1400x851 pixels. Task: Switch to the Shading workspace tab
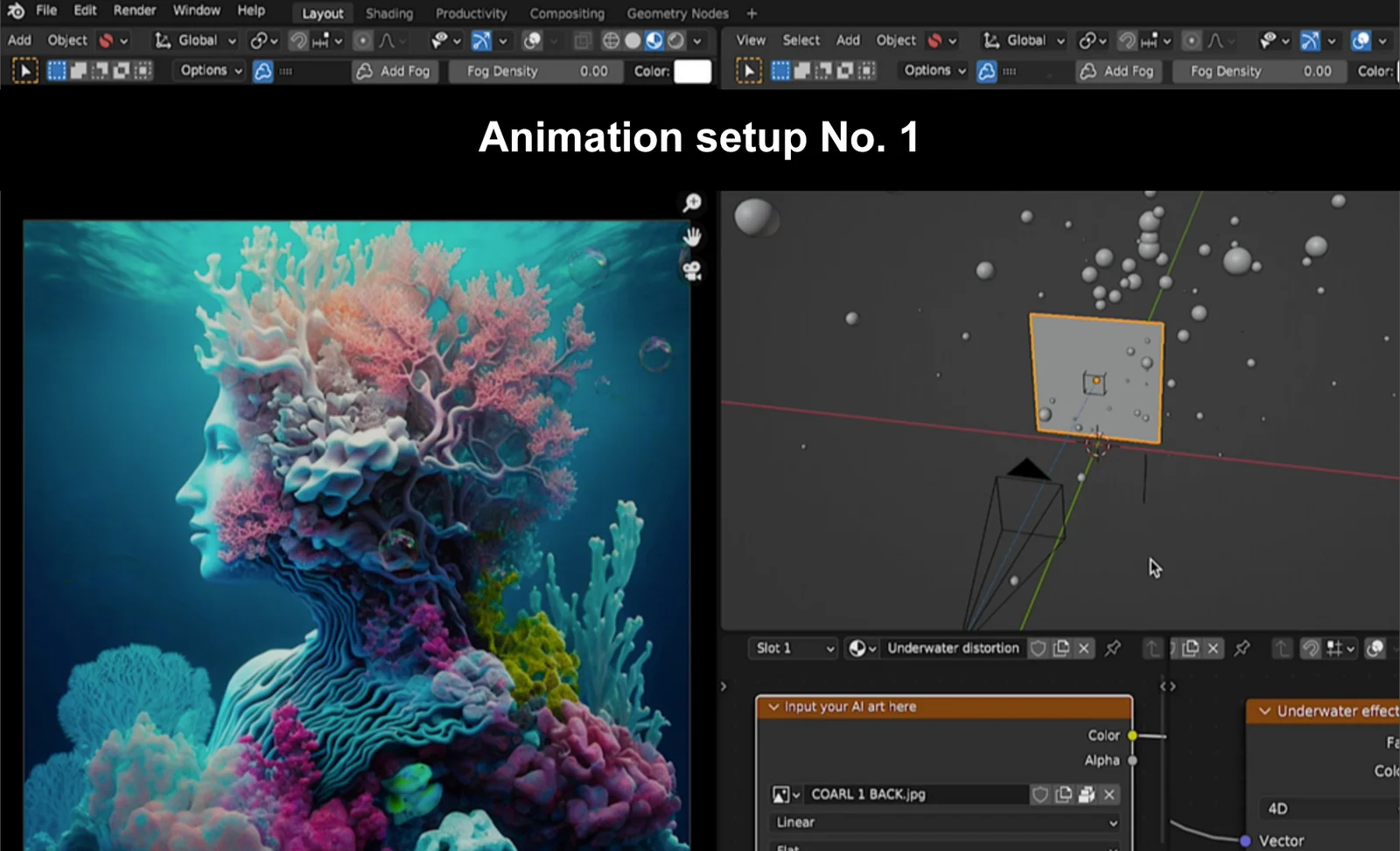point(388,13)
